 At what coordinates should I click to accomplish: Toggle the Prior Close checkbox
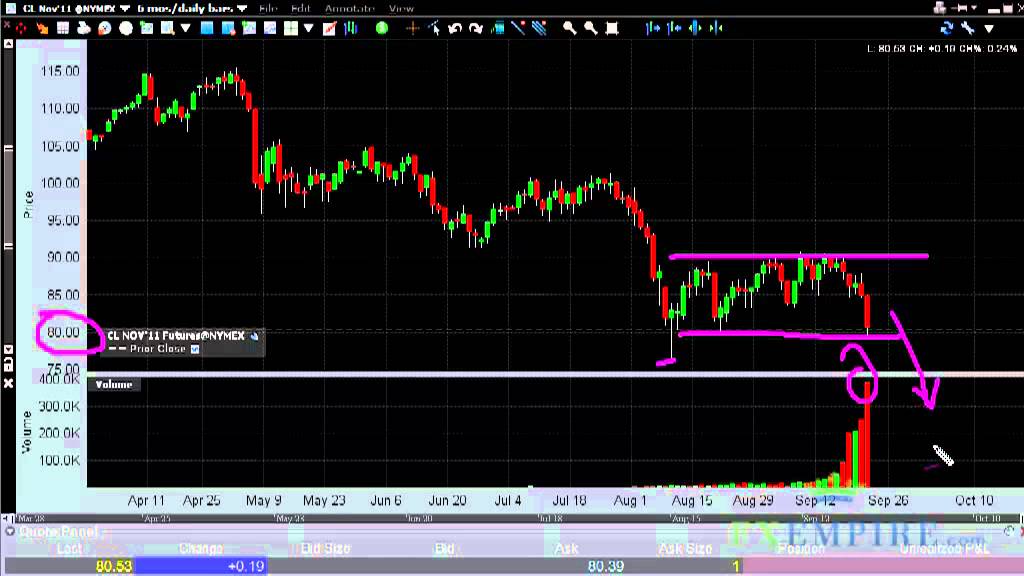pyautogui.click(x=195, y=349)
